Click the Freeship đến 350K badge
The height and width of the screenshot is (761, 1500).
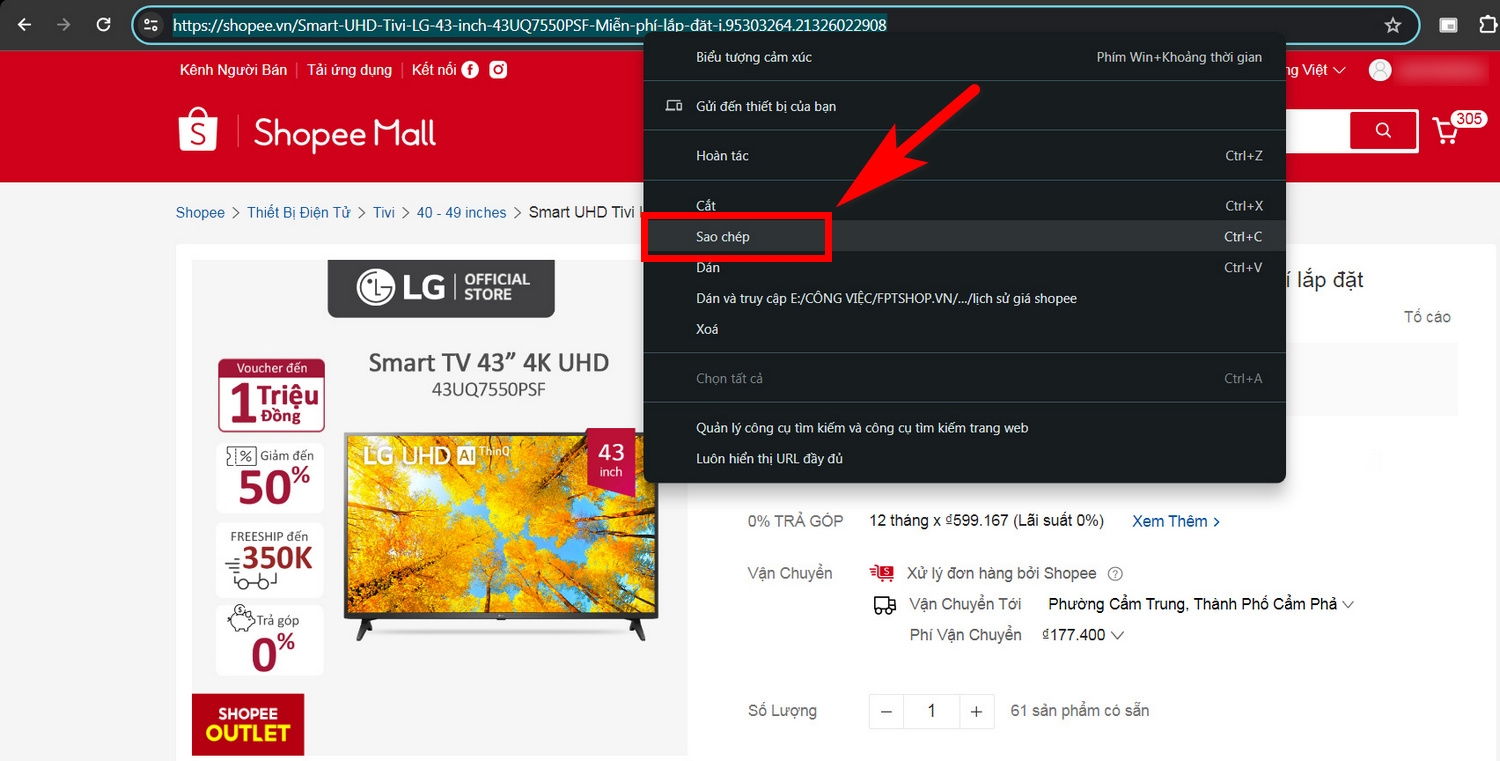click(271, 558)
